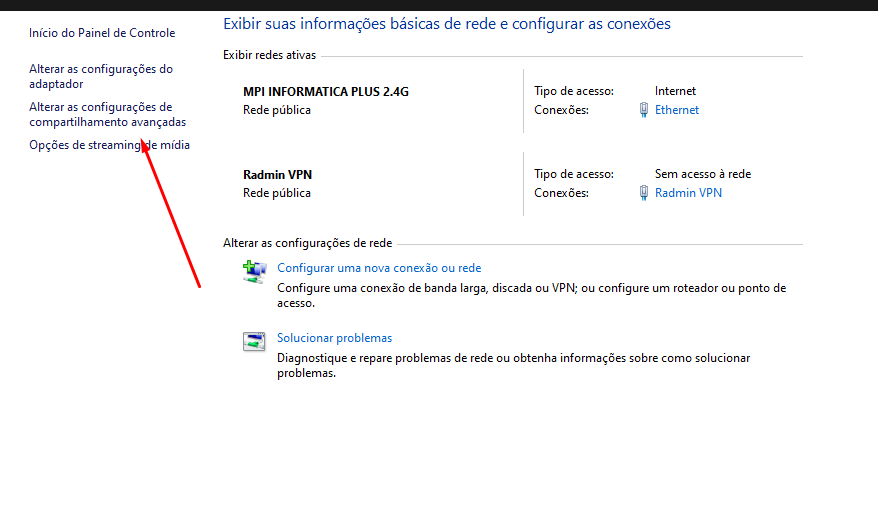The height and width of the screenshot is (531, 878).
Task: Open Configurar uma nova conexão ou rede
Action: click(x=379, y=268)
